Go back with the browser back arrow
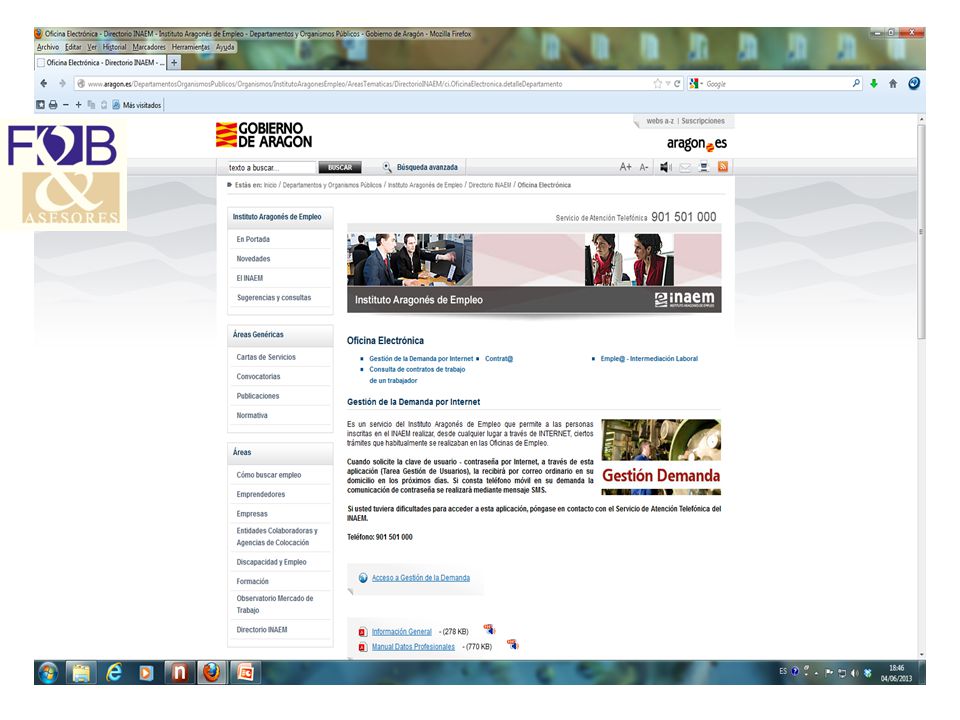This screenshot has width=960, height=720. click(x=43, y=83)
